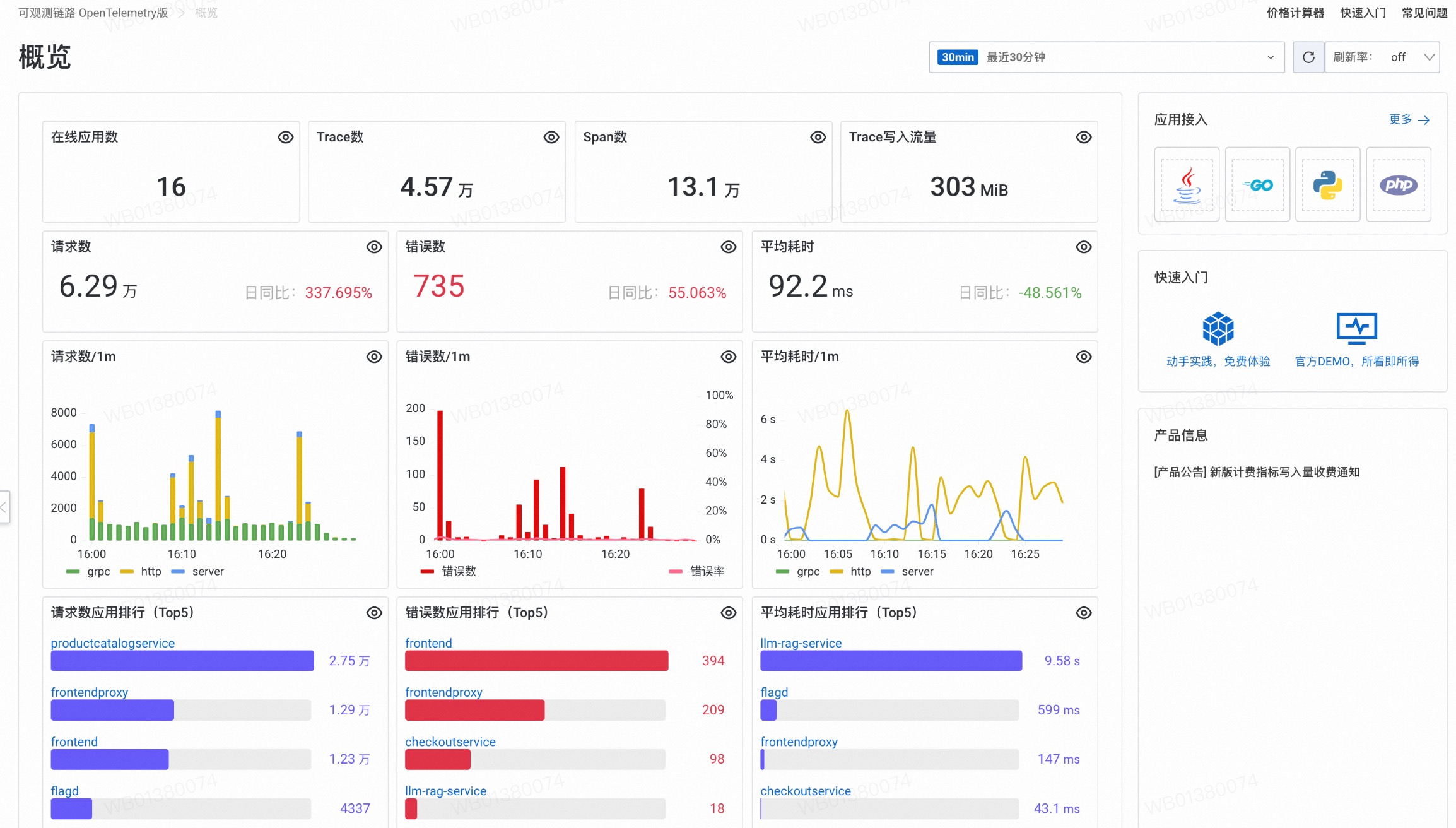Toggle eye icon on 平均耗时/1m chart

point(1084,357)
